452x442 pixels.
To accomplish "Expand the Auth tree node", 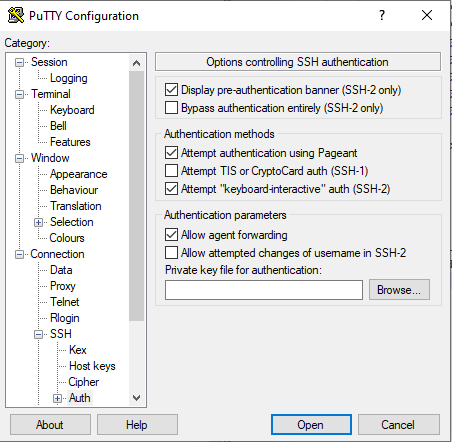I will tap(58, 398).
